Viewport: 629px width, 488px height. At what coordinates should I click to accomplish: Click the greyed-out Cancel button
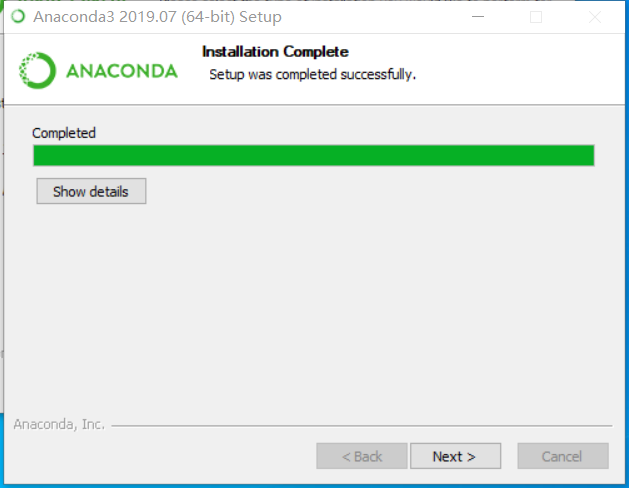pyautogui.click(x=563, y=456)
